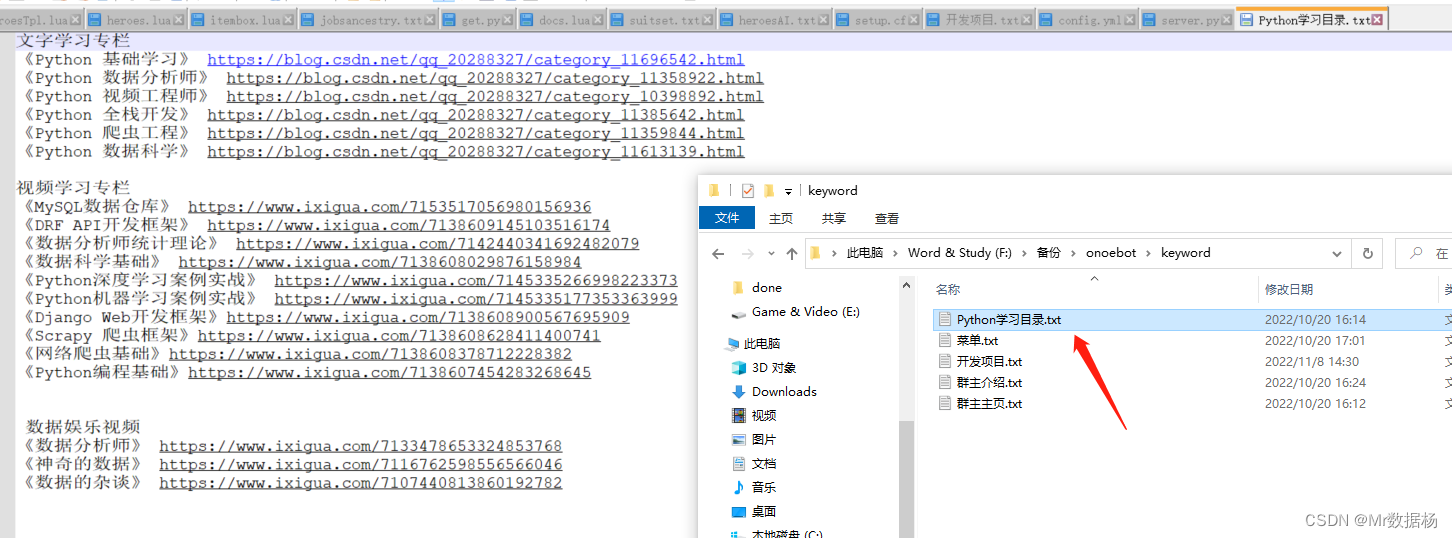This screenshot has height=538, width=1452.
Task: Open the Django Web开发框架 video link
Action: point(428,317)
